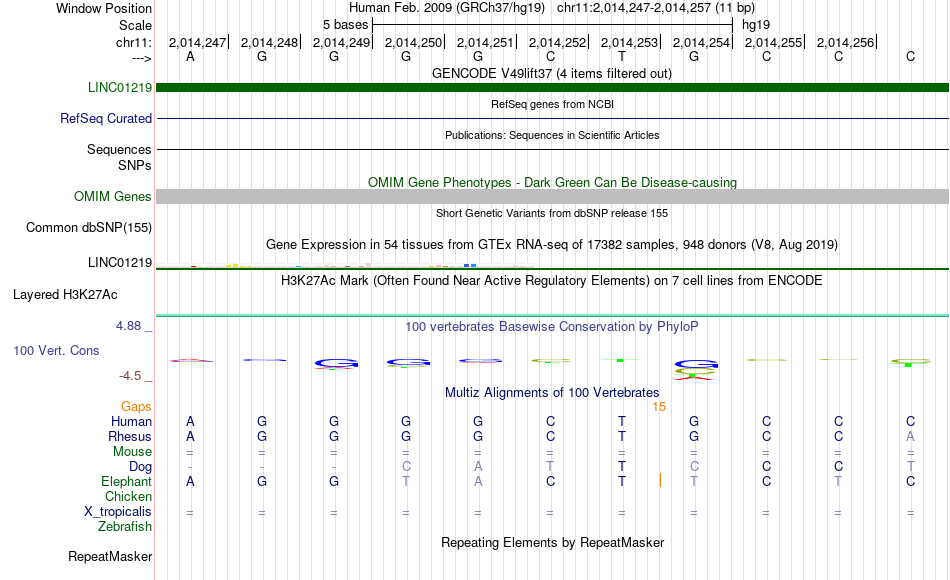Select the gray OMIM Genes item bar
Screen dimensions: 950x580
tap(552, 196)
